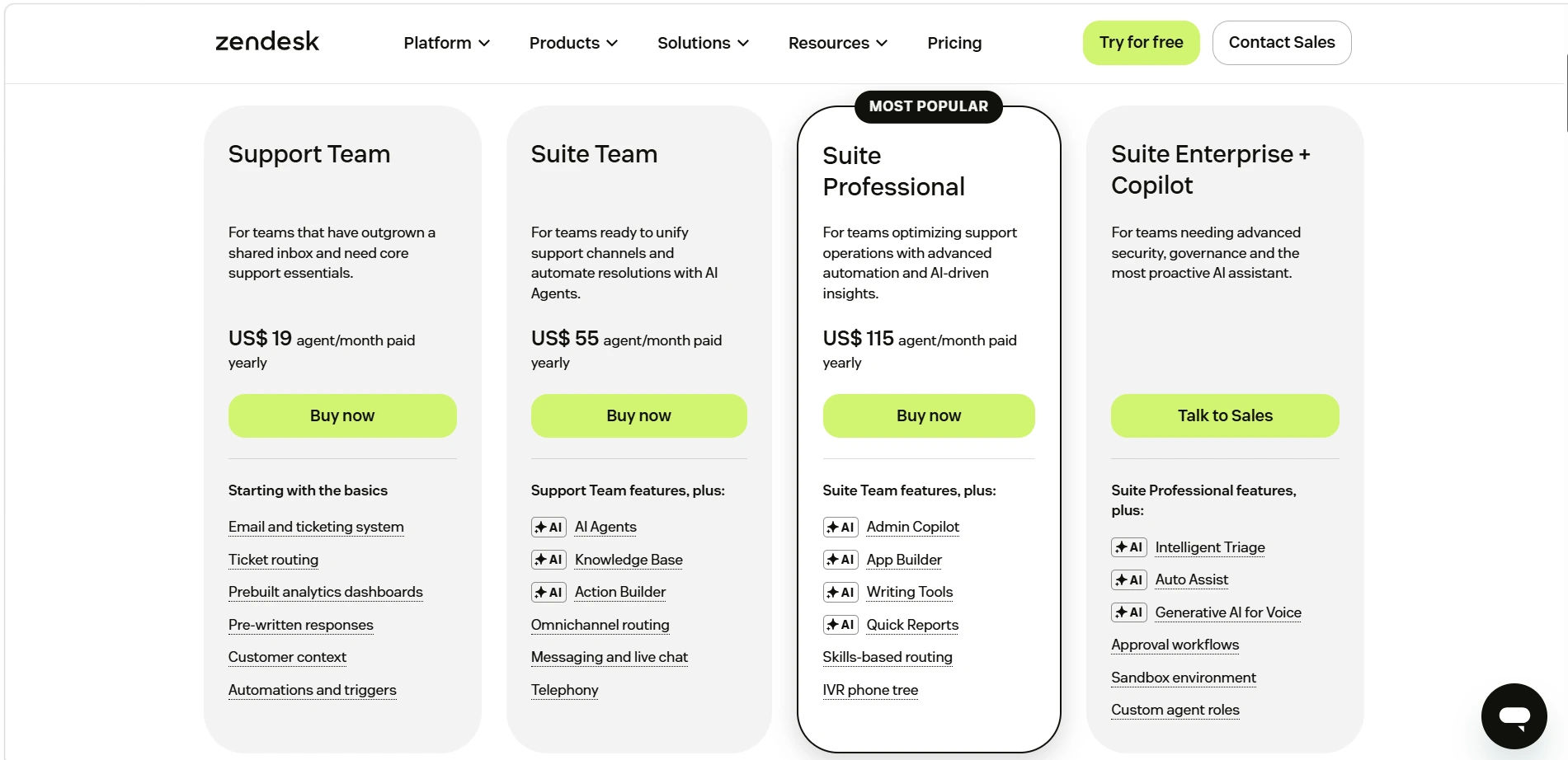The image size is (1568, 760).
Task: Open Customer context link
Action: pos(287,657)
